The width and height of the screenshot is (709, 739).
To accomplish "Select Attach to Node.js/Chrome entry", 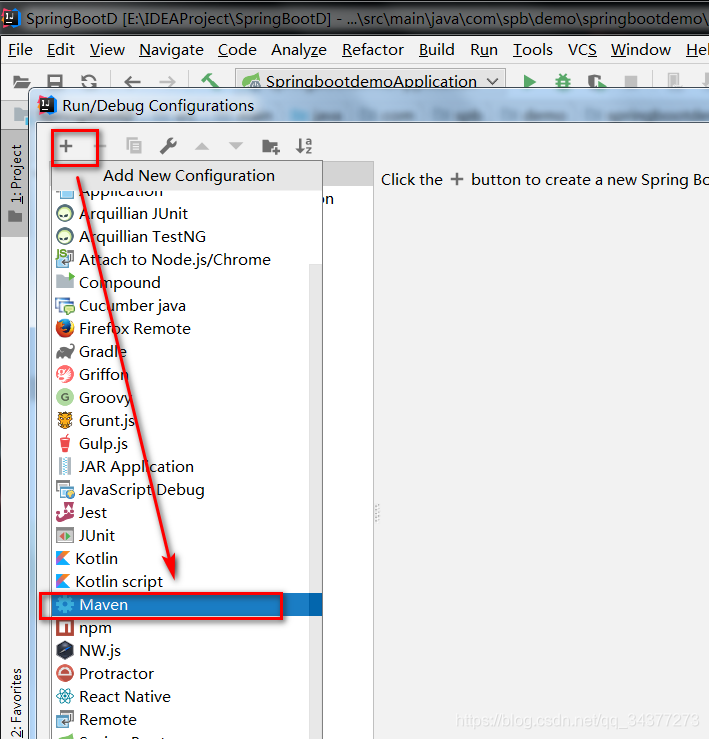I will [187, 260].
